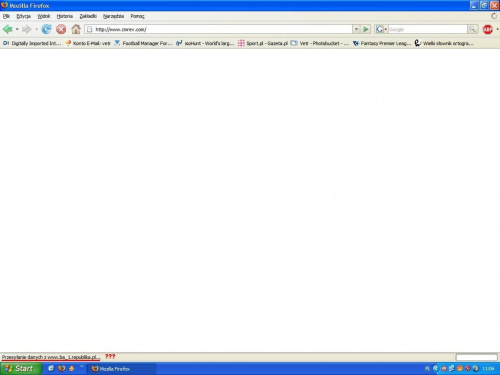This screenshot has width=500, height=375.
Task: Expand the Back button history dropdown
Action: coord(17,29)
